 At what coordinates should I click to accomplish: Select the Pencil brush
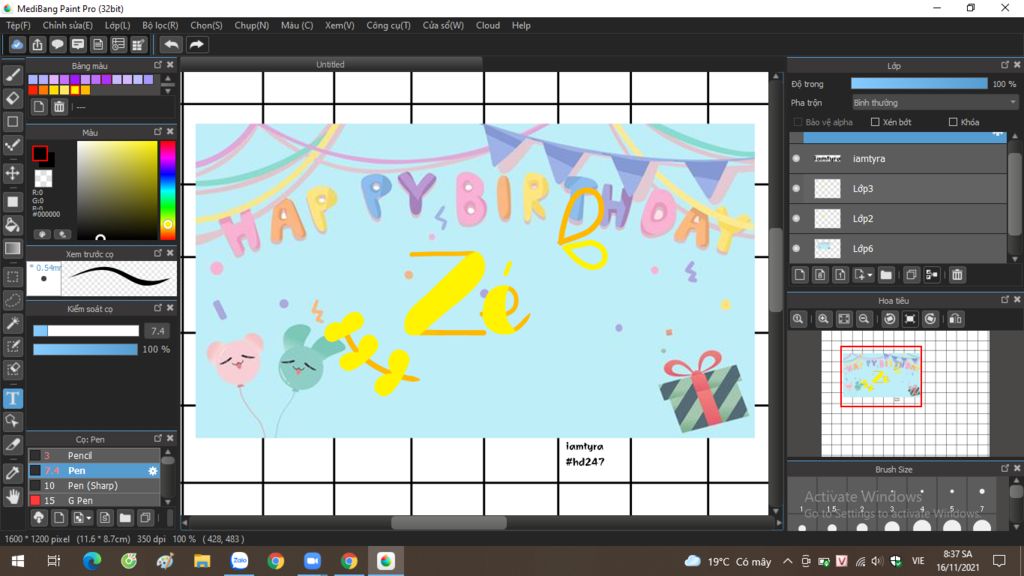coord(94,456)
